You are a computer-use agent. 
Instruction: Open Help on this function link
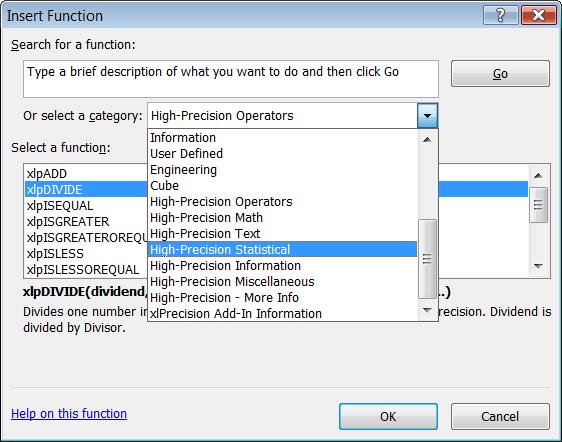coord(69,414)
